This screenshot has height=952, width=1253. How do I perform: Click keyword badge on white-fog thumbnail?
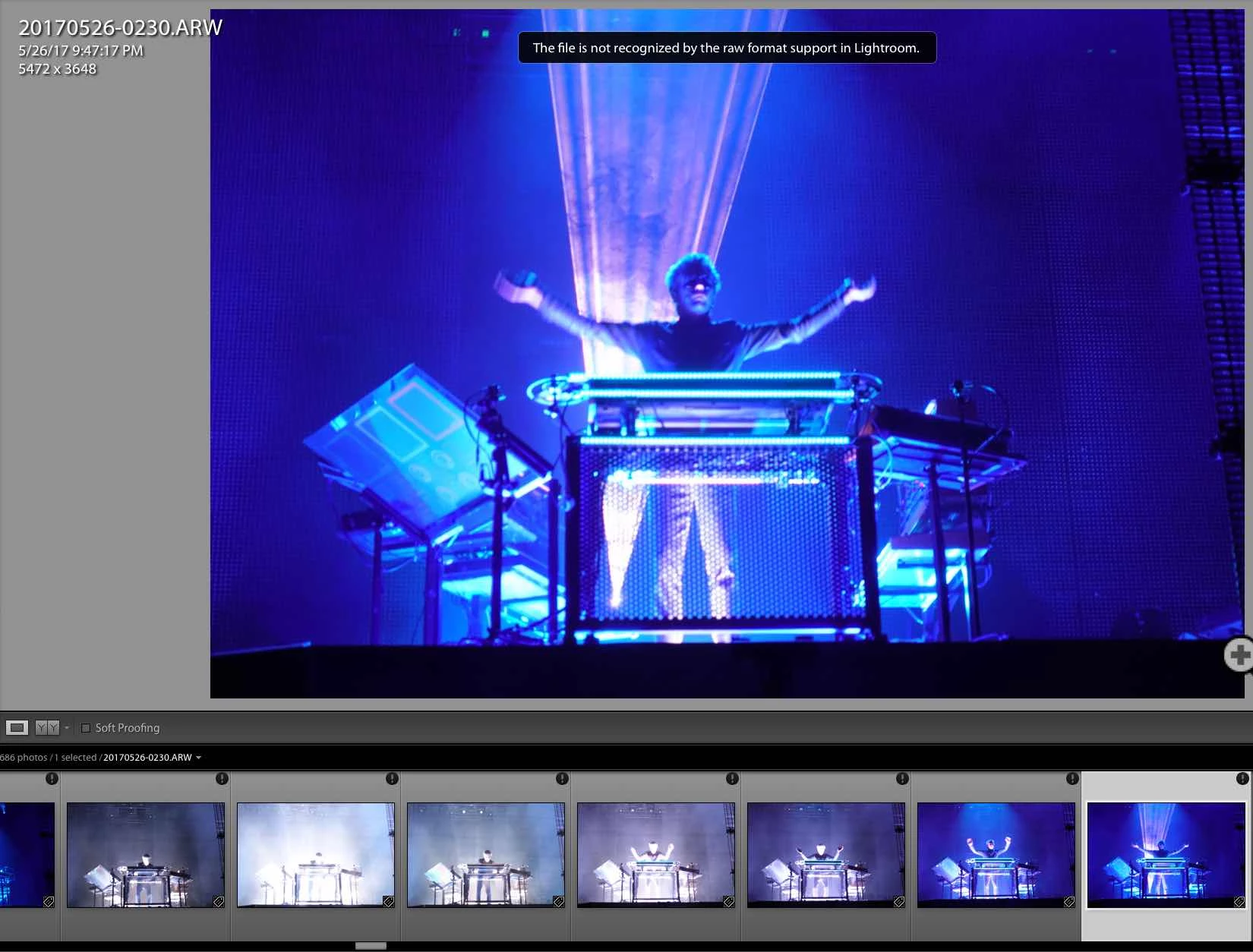388,902
